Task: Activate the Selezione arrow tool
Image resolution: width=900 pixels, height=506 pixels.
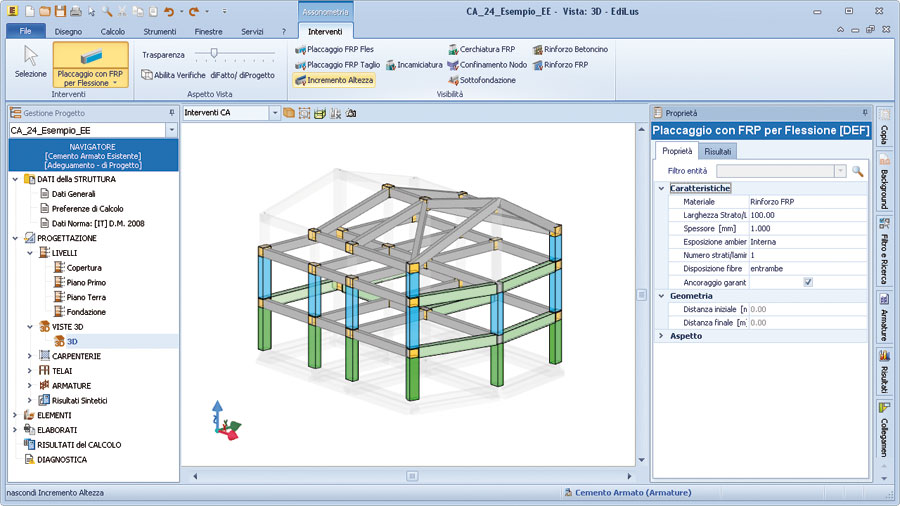Action: coord(30,62)
